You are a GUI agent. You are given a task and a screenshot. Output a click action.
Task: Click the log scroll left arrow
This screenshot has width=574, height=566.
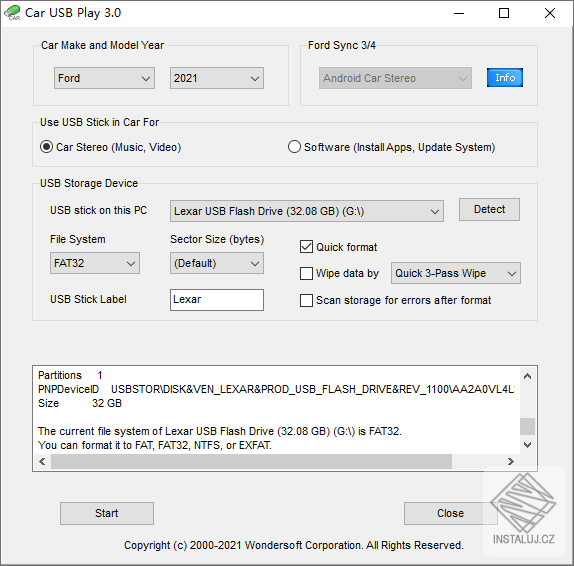[x=42, y=461]
